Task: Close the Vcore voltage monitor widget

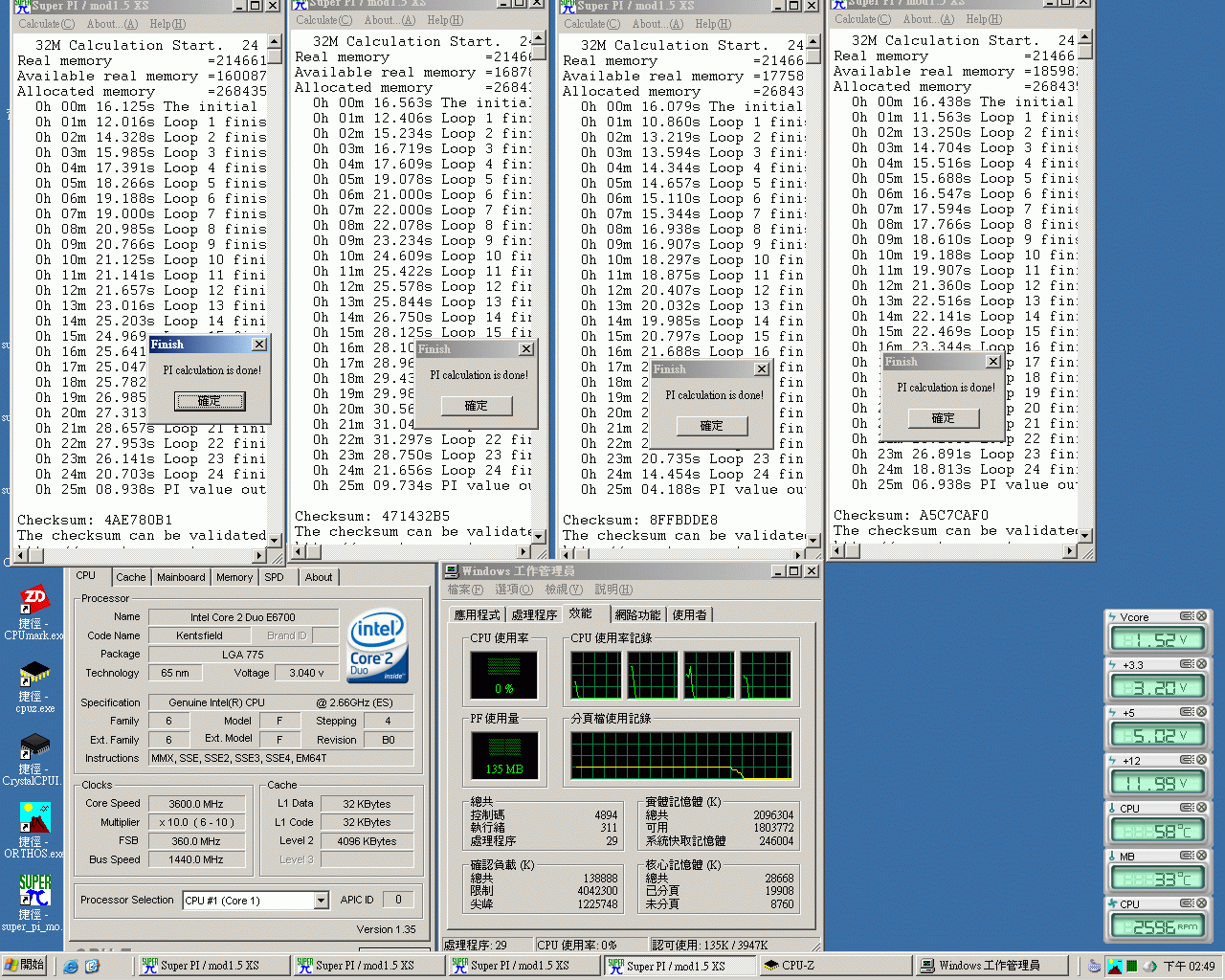Action: (x=1202, y=616)
